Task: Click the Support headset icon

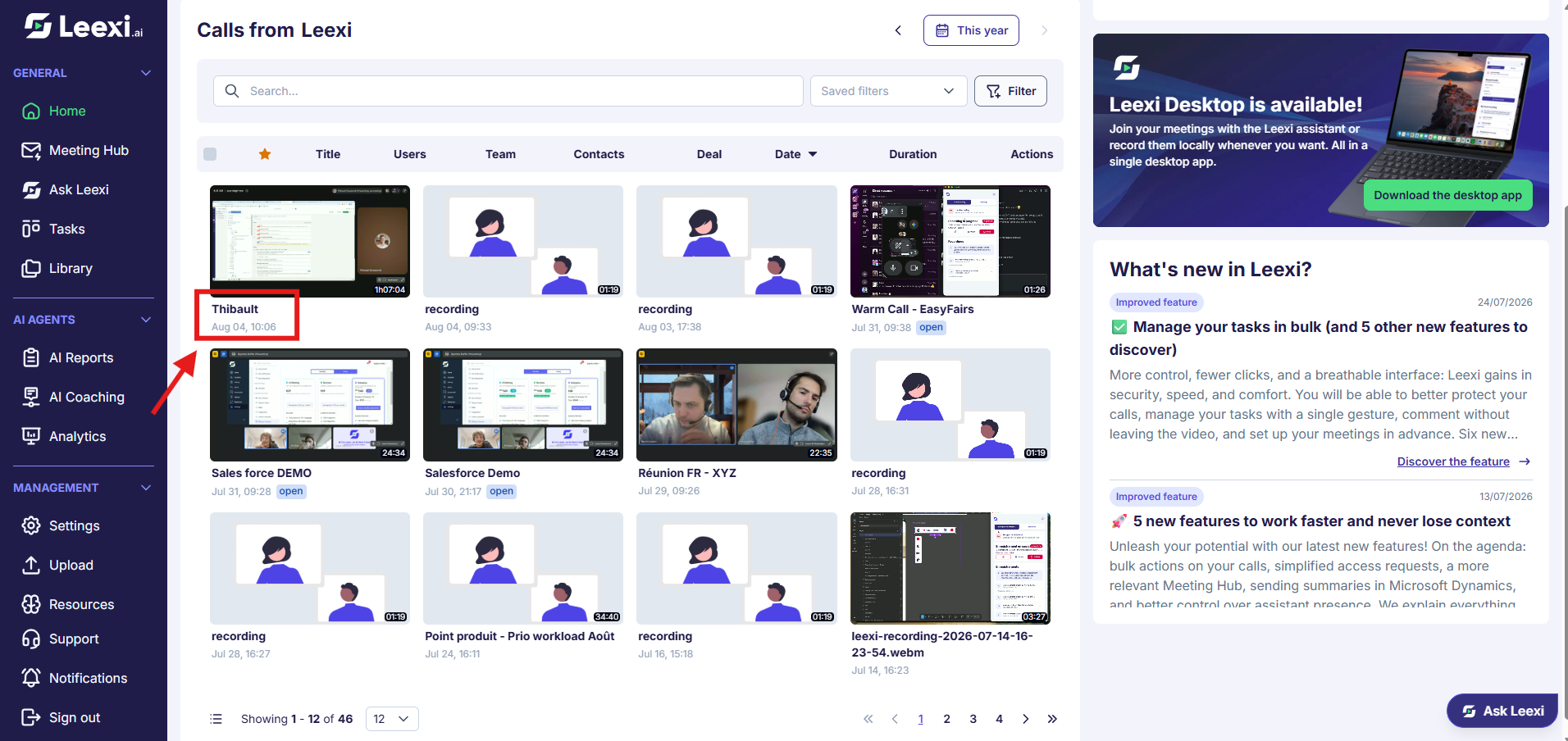Action: click(x=31, y=639)
